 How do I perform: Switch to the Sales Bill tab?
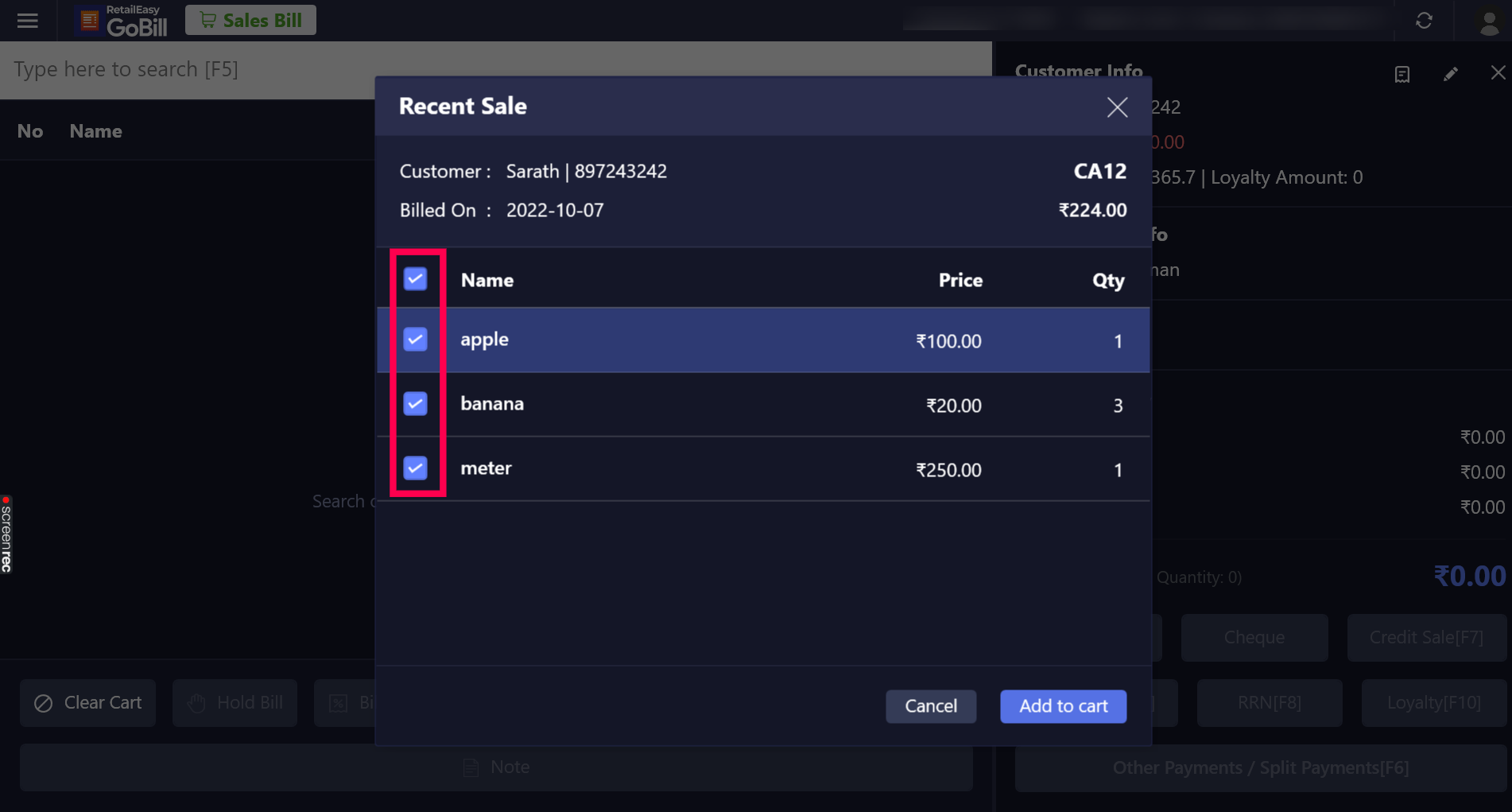click(x=250, y=20)
